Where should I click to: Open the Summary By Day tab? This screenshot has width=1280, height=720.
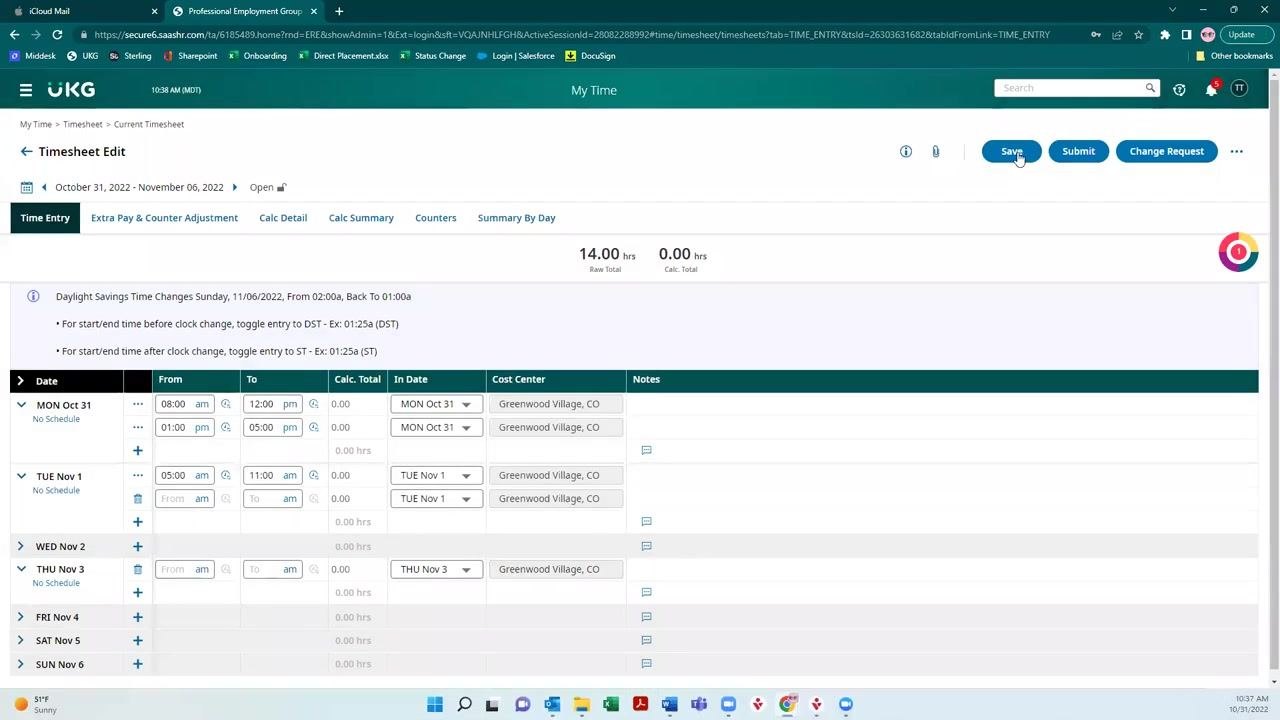click(x=516, y=218)
